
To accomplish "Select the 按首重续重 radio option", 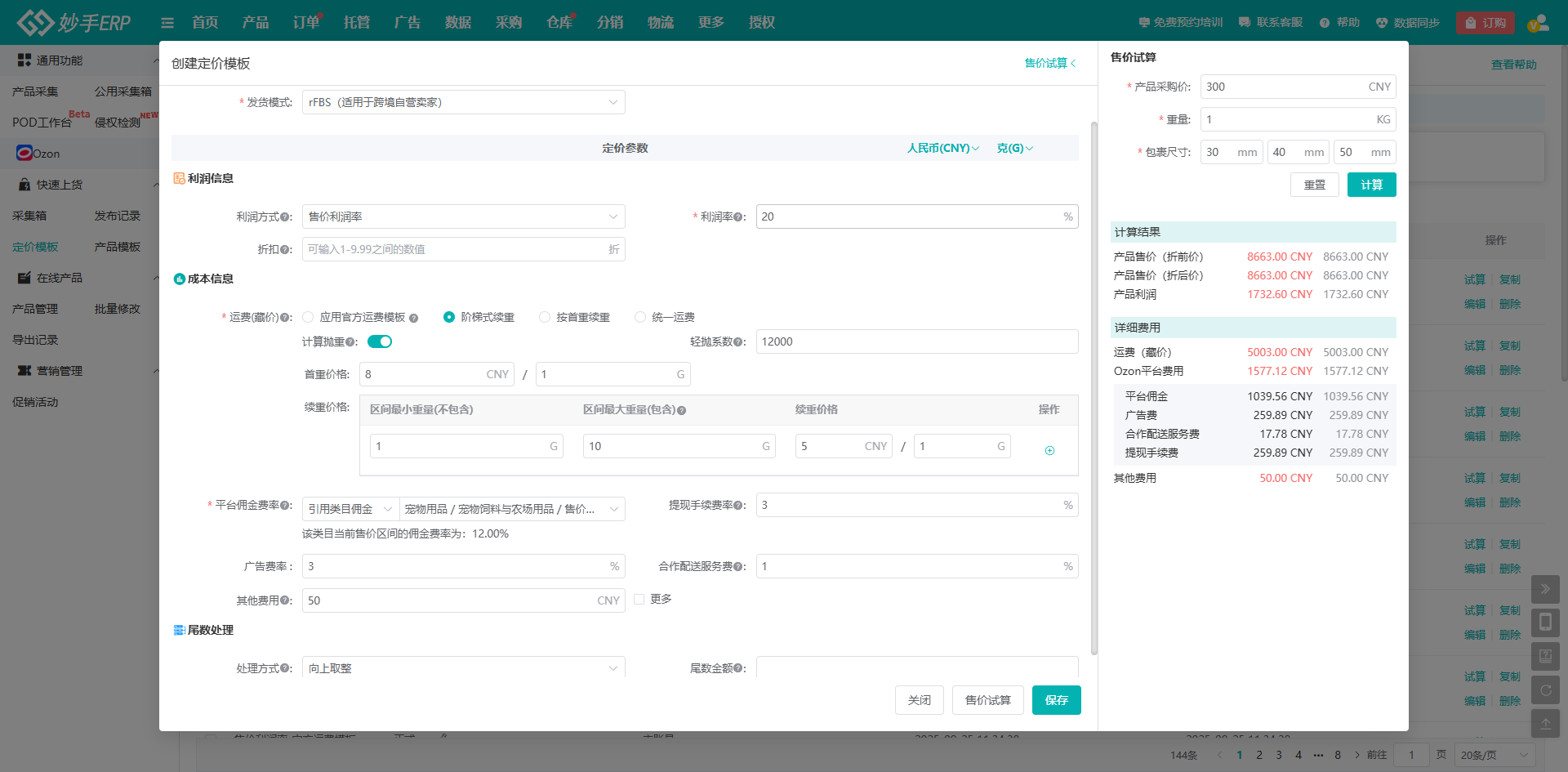I will (545, 317).
